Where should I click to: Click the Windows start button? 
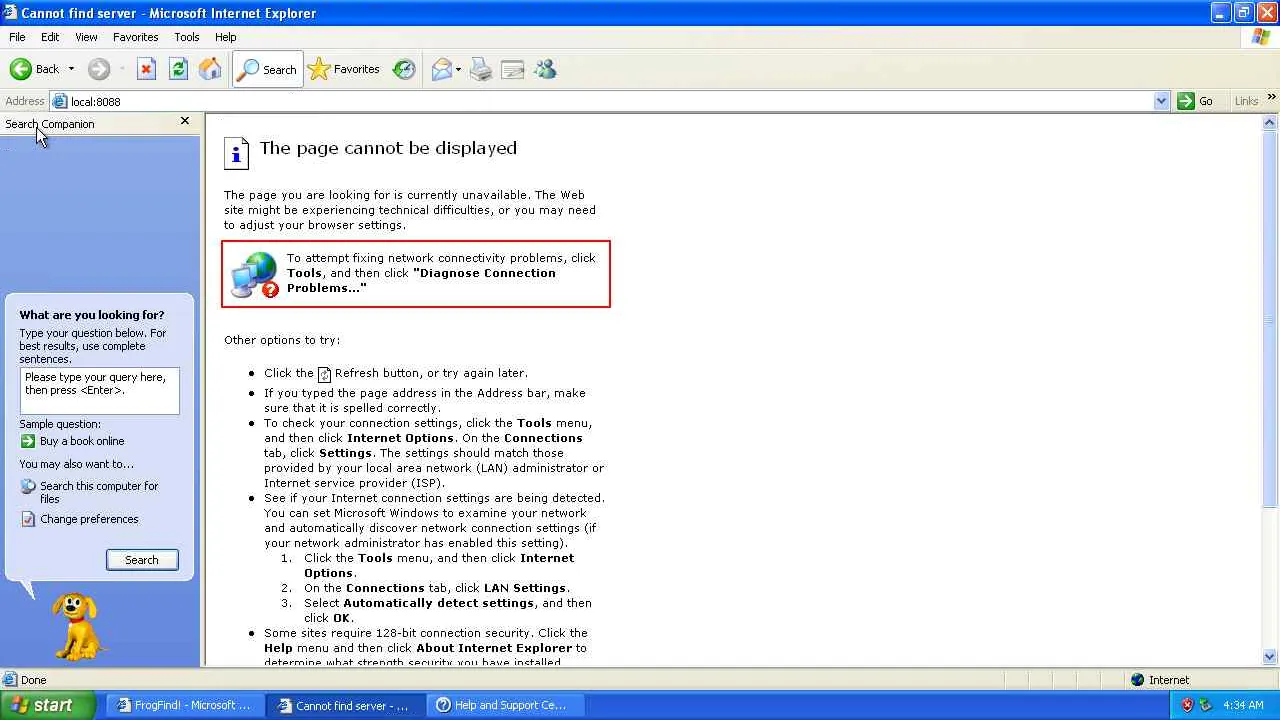[x=47, y=705]
